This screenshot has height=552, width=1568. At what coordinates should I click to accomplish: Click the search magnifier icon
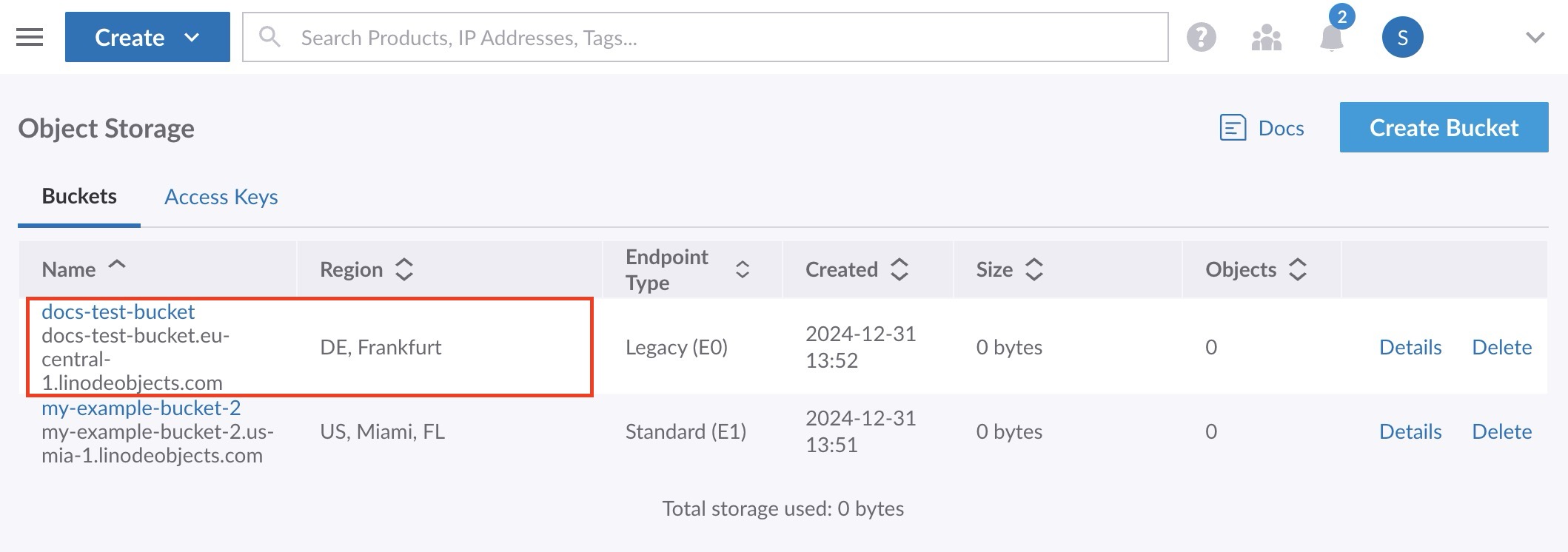pyautogui.click(x=270, y=37)
